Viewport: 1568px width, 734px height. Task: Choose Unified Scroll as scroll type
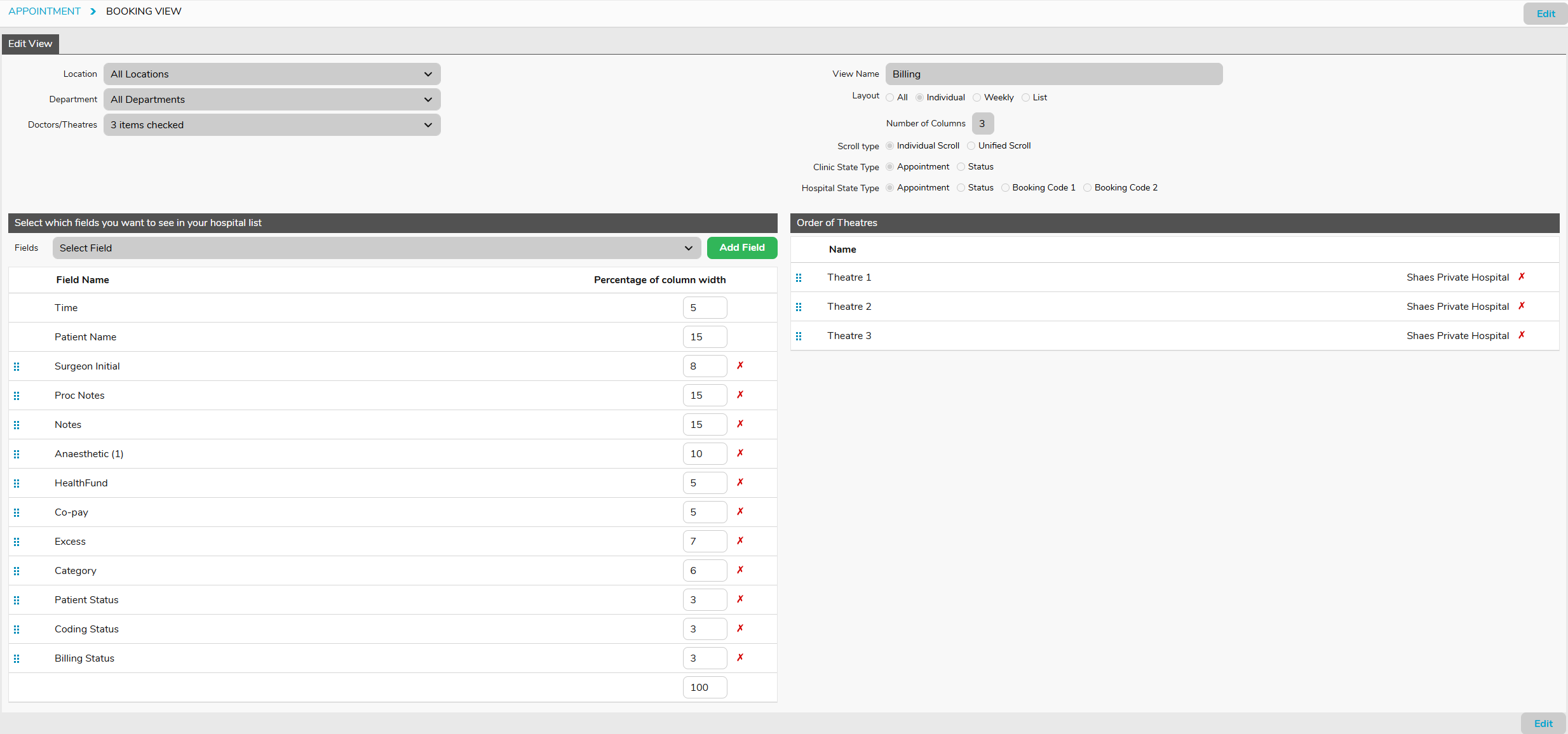tap(971, 145)
